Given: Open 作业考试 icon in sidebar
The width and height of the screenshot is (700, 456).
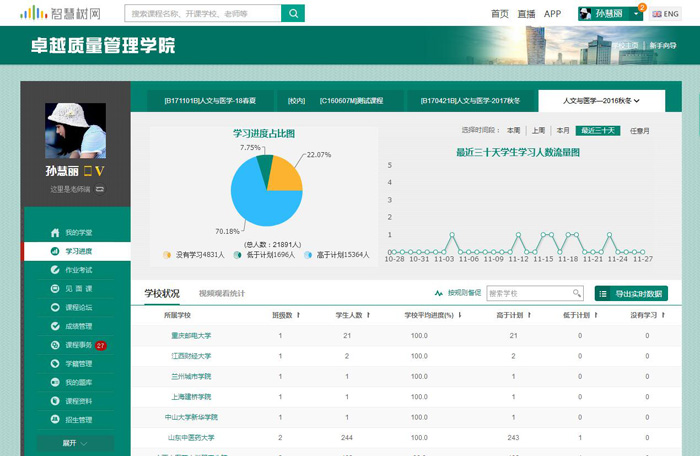Looking at the screenshot, I should (x=57, y=270).
